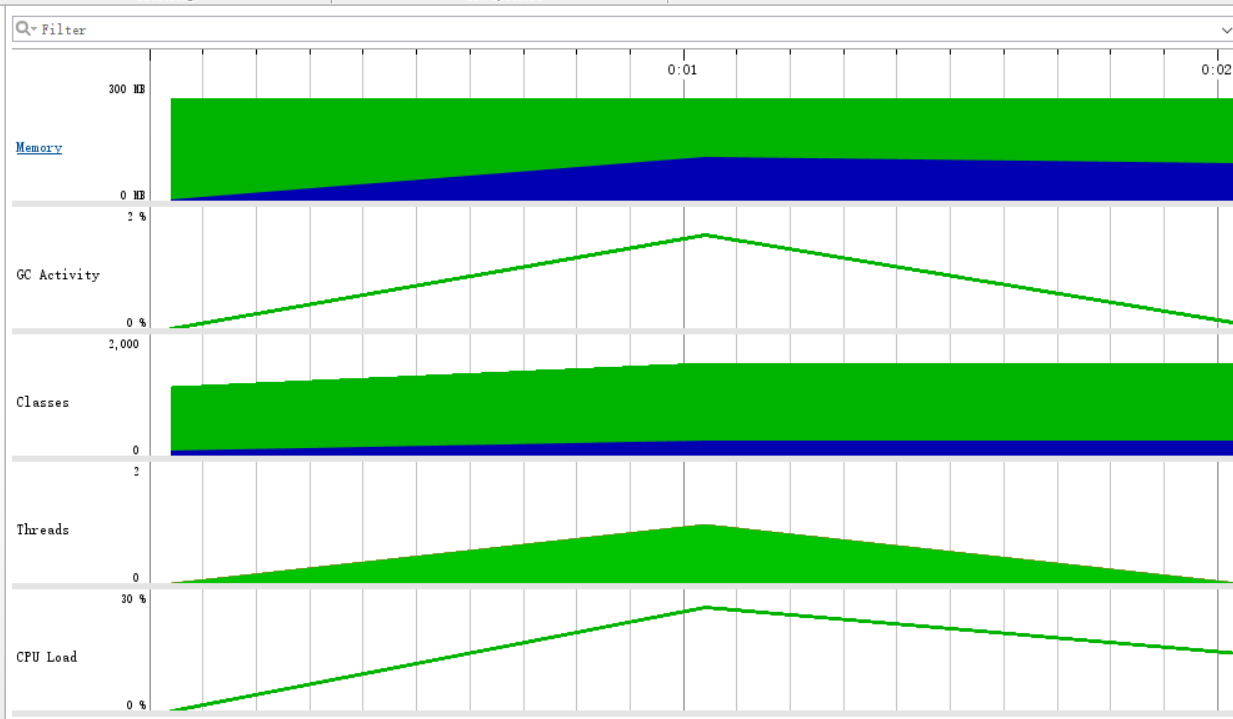Open the Filter field dropdown arrow
The height and width of the screenshot is (719, 1233).
pyautogui.click(x=1227, y=31)
